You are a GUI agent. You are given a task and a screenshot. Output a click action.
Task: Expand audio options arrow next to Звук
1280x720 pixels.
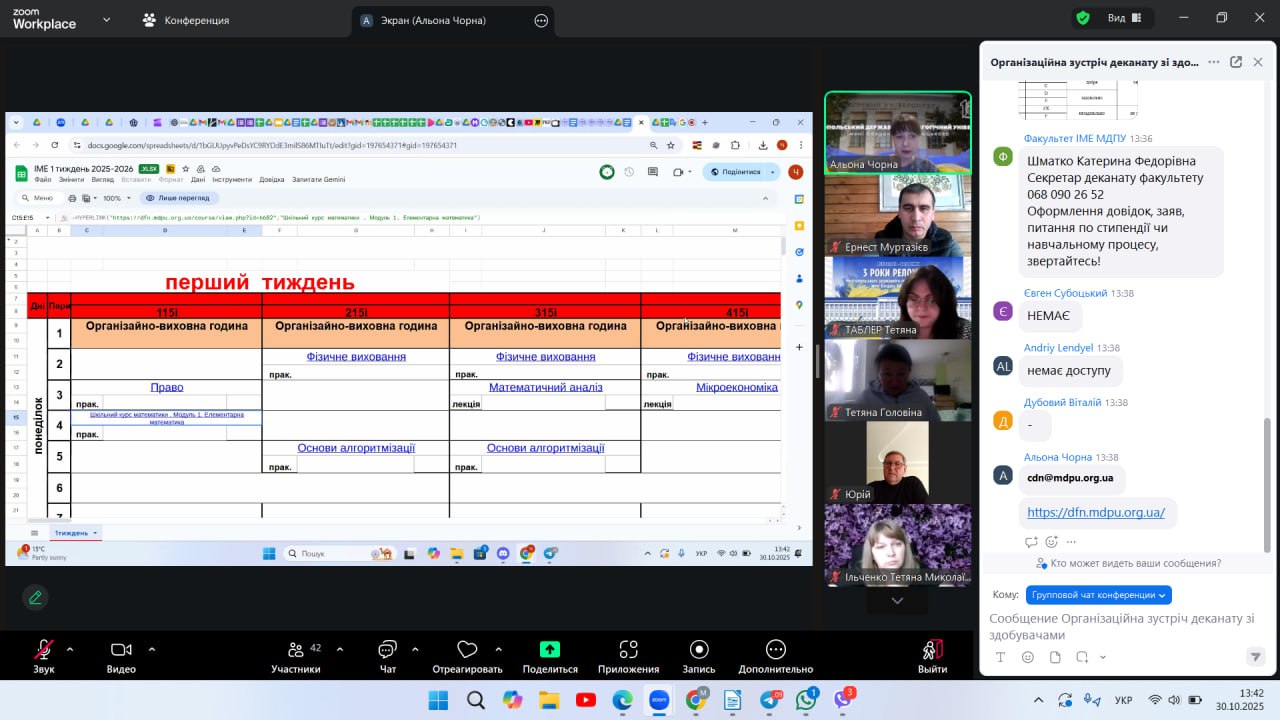pos(70,648)
